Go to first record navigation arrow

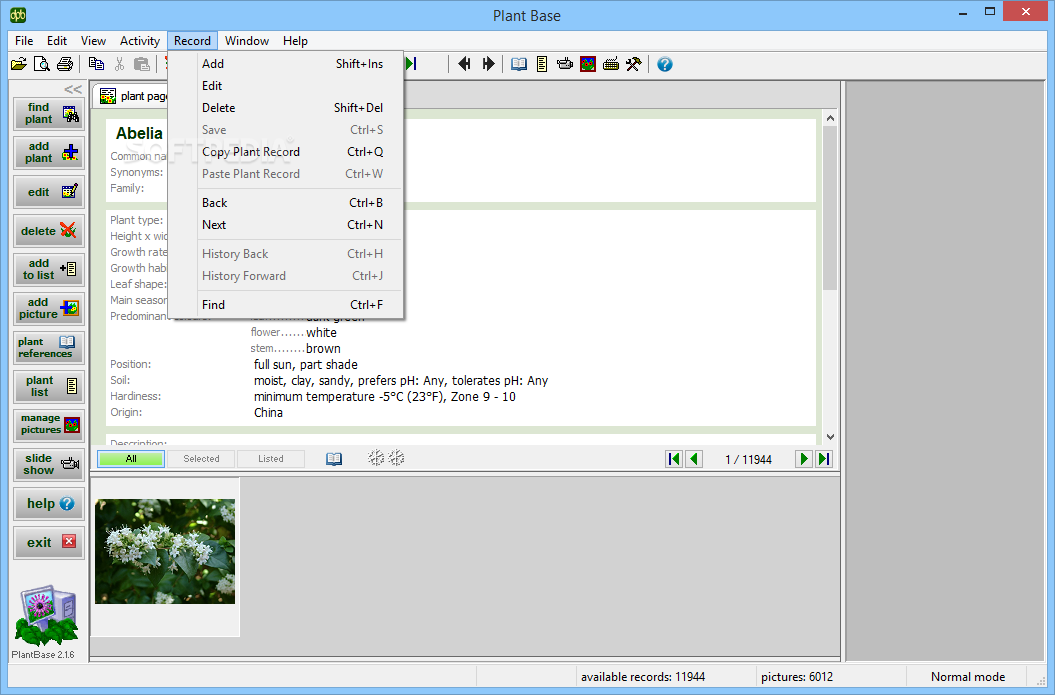[x=674, y=459]
